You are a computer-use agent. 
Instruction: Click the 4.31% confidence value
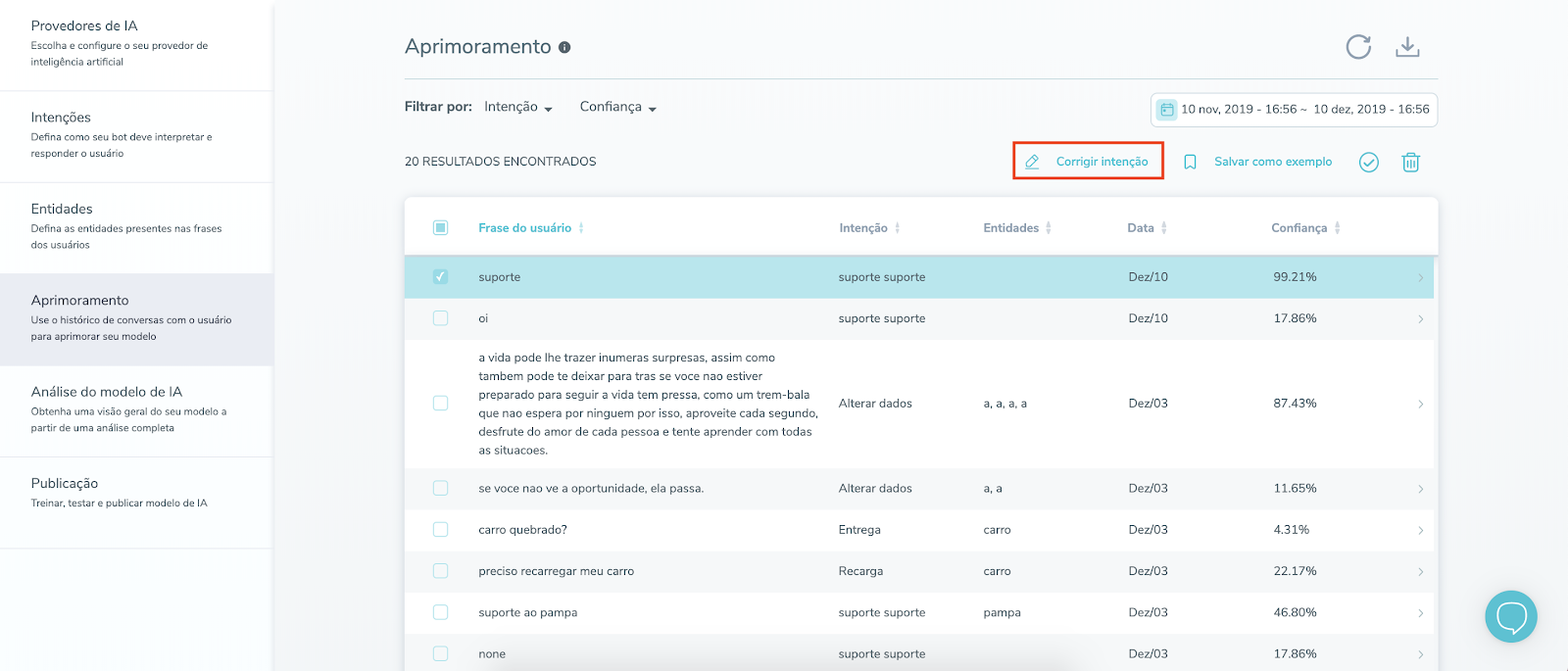[x=1291, y=530]
